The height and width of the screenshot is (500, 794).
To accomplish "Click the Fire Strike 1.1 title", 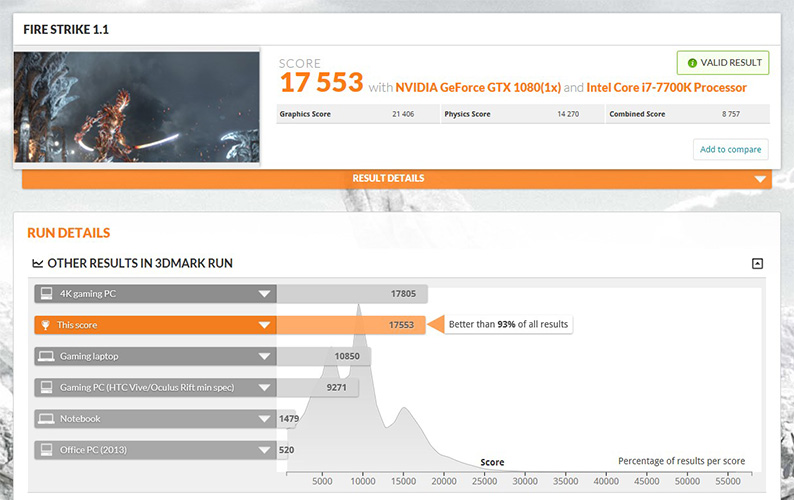I will [x=66, y=30].
